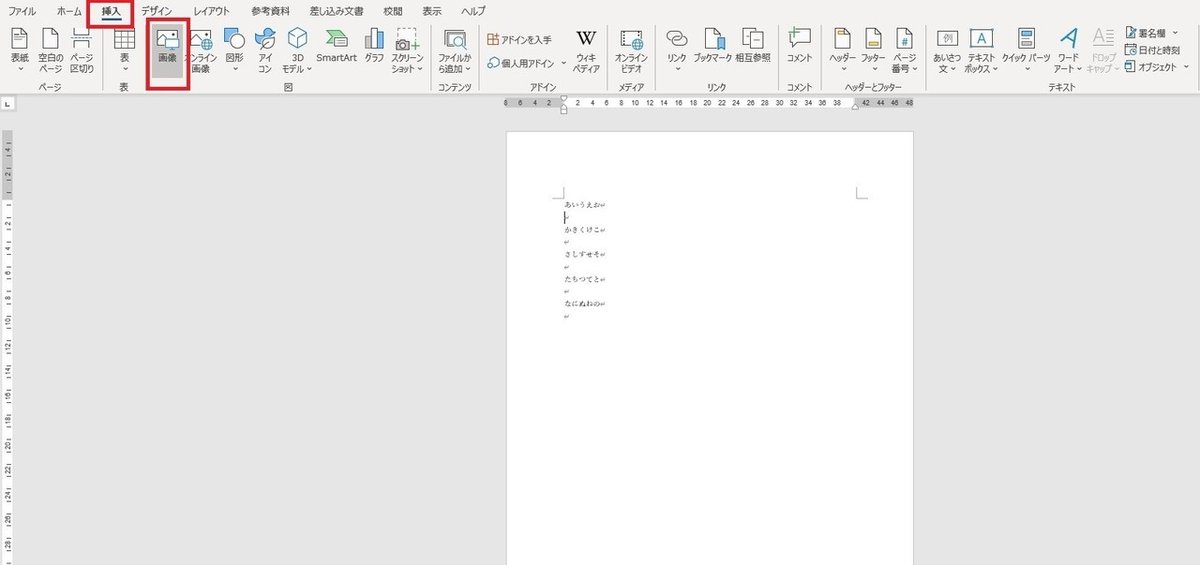Screen dimensions: 1200x565
Task: Go to the 参考資料 tab
Action: click(268, 11)
